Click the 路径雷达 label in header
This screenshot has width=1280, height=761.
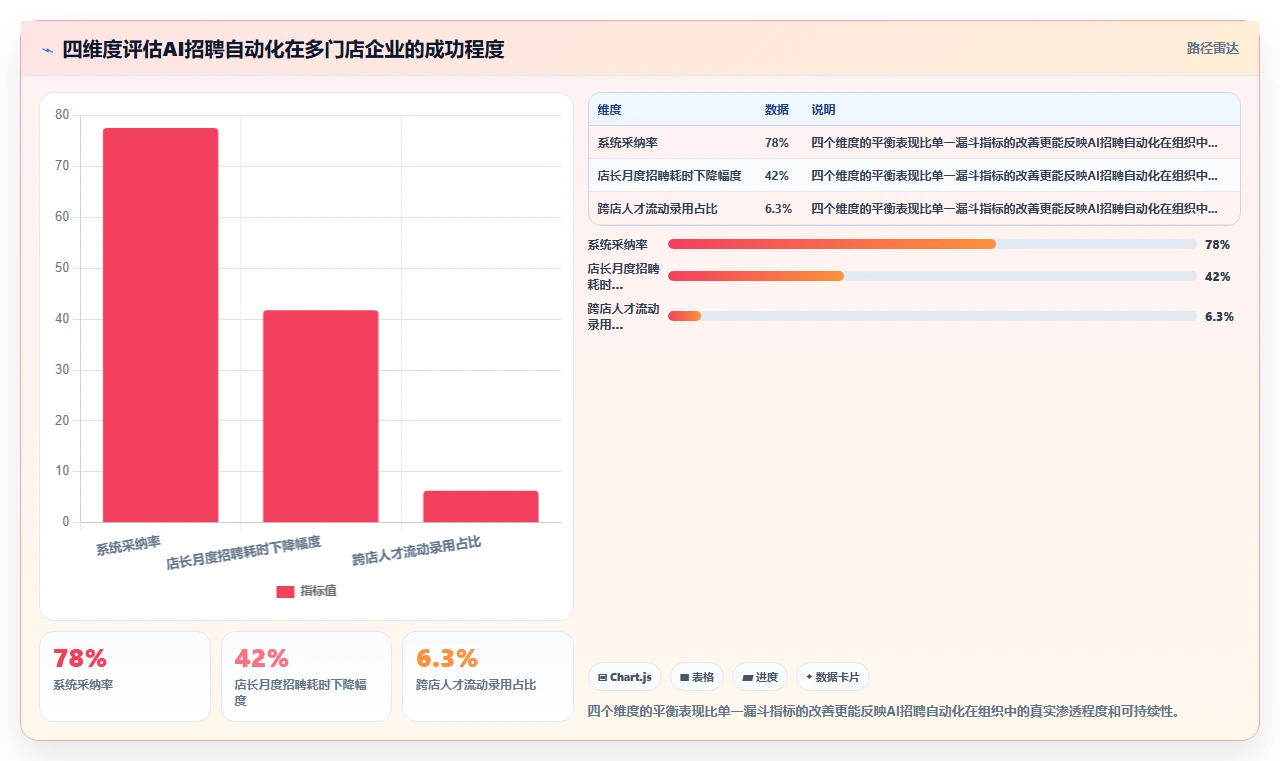point(1212,48)
